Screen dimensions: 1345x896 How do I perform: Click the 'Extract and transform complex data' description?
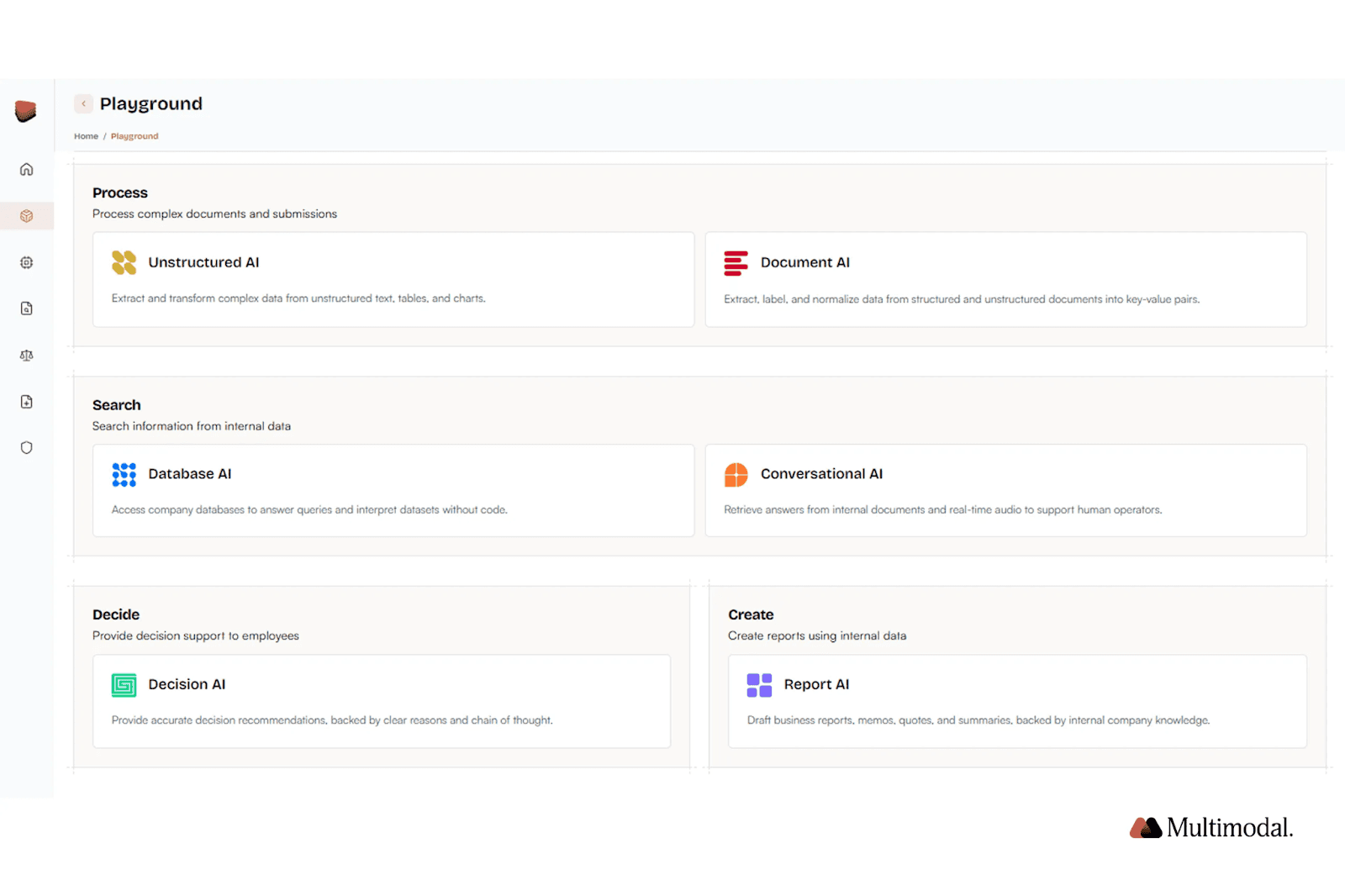point(298,298)
